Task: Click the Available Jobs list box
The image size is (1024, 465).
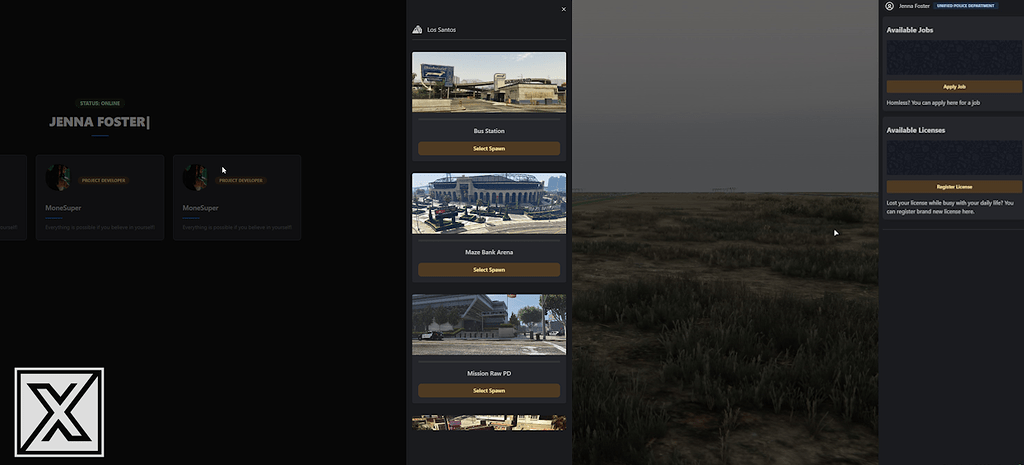Action: pos(954,57)
